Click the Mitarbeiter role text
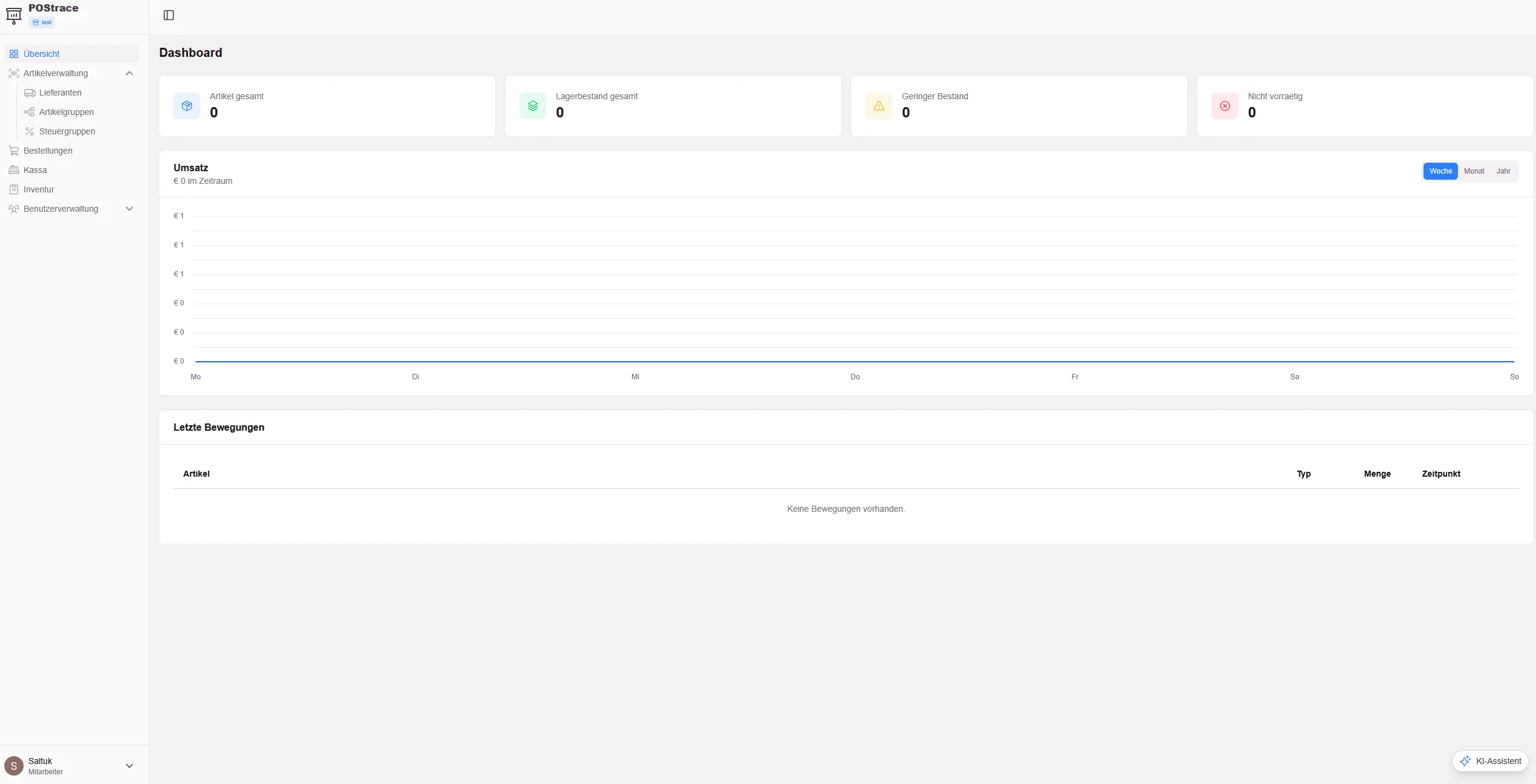 click(x=45, y=772)
